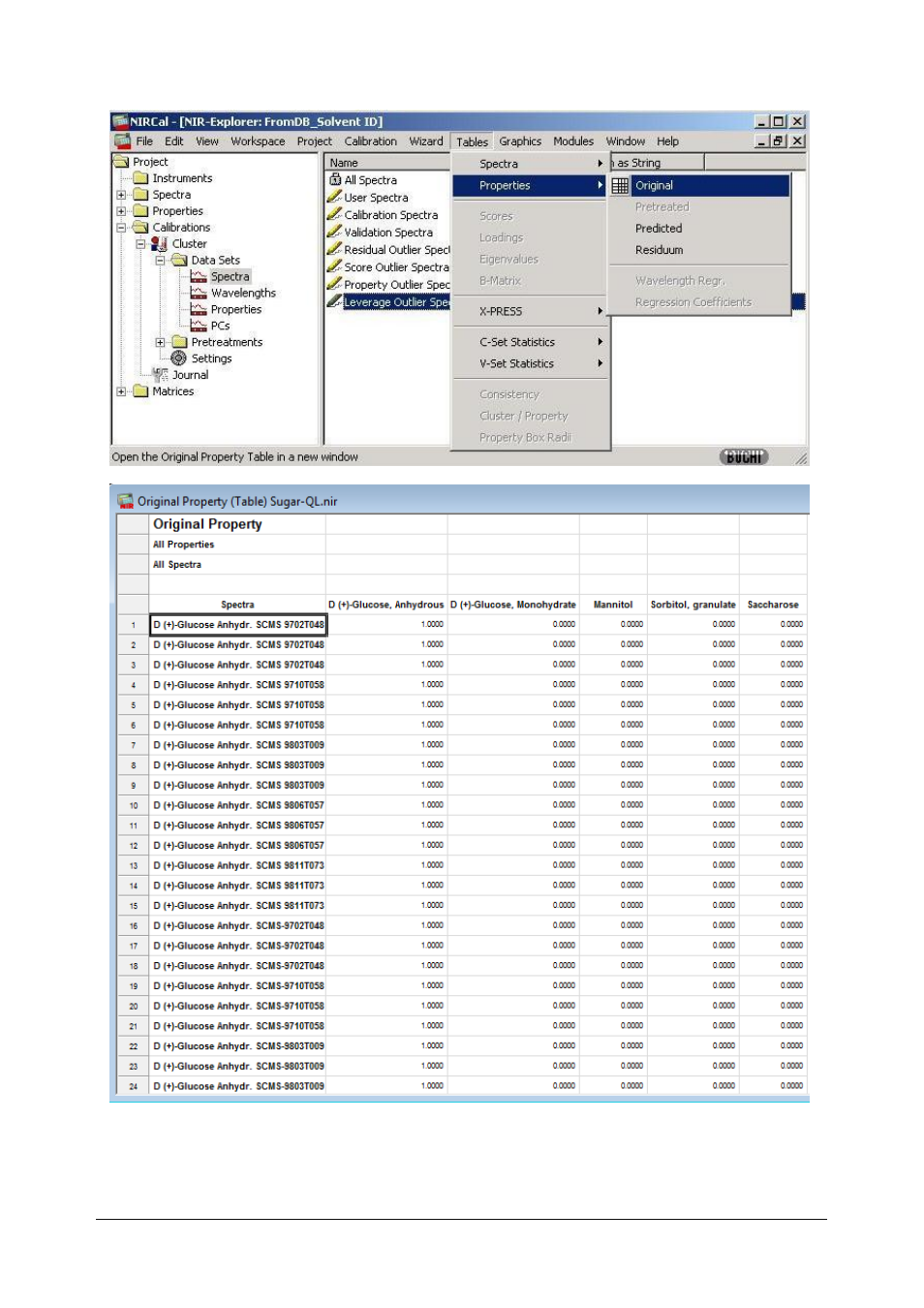Image resolution: width=924 pixels, height=1308 pixels.
Task: Expand the Properties folder in project tree
Action: click(121, 211)
